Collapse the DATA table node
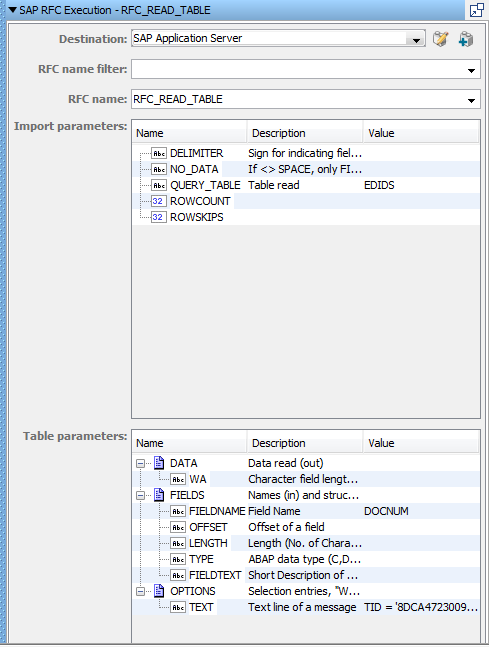This screenshot has width=489, height=647. [140, 463]
